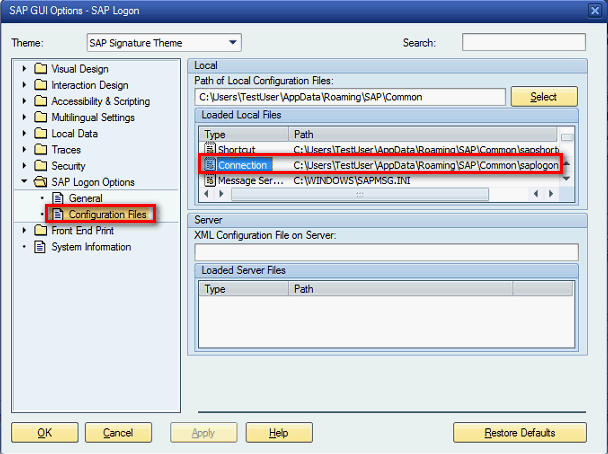Select the Local Data tree item
The height and width of the screenshot is (454, 608).
[x=74, y=134]
